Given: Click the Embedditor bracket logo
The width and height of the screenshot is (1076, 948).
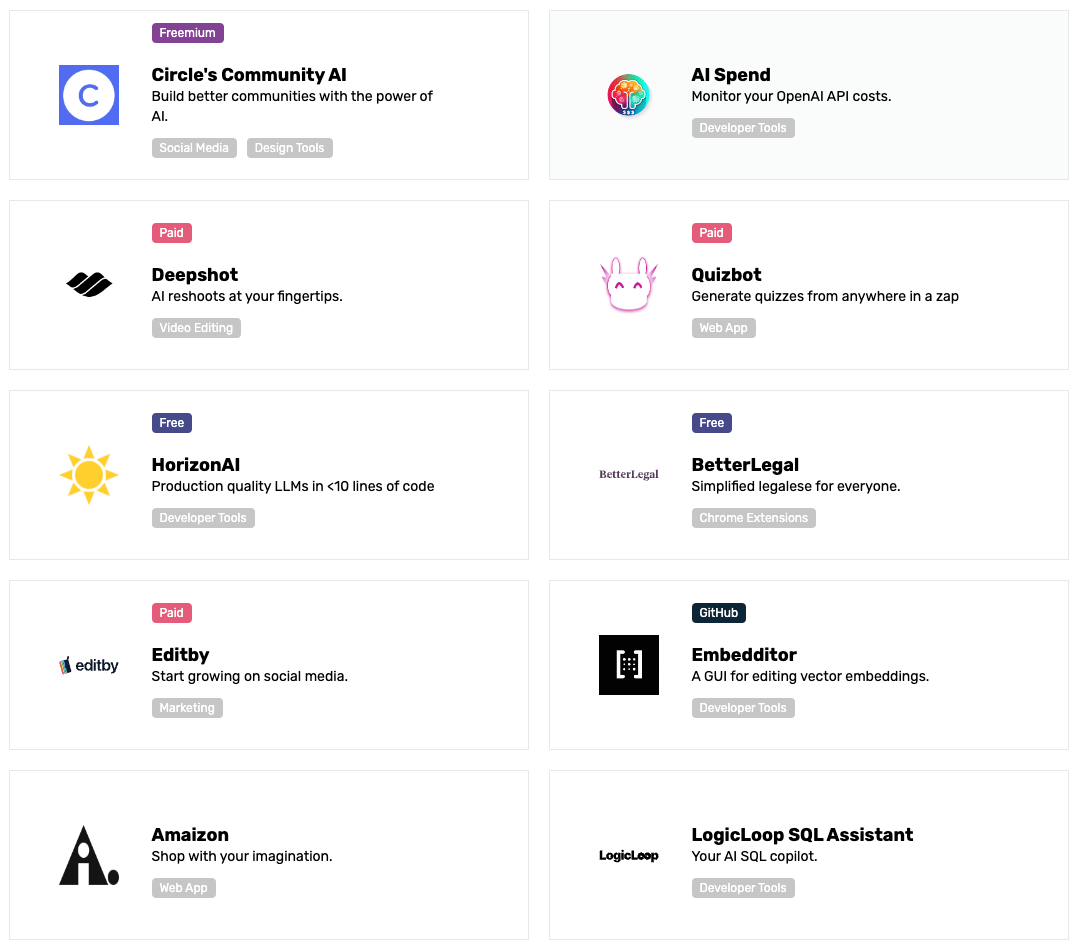Looking at the screenshot, I should coord(629,665).
